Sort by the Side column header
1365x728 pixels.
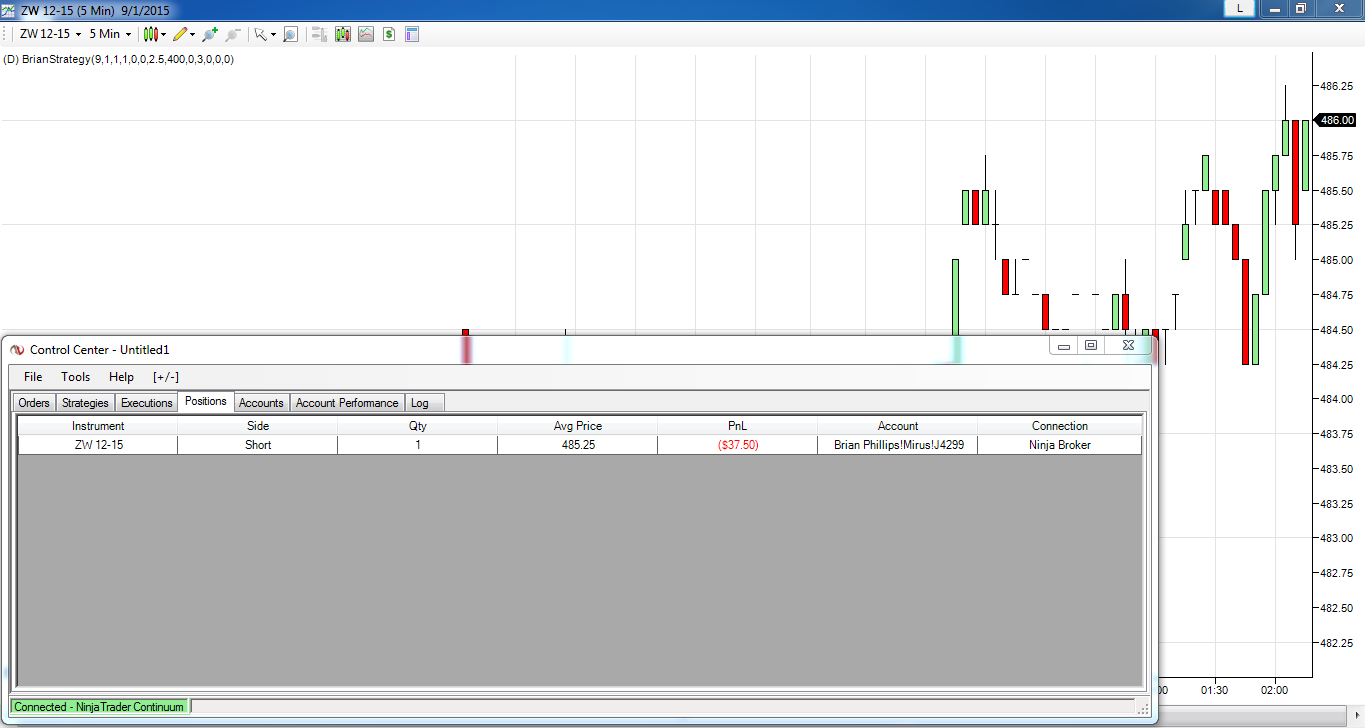click(258, 426)
